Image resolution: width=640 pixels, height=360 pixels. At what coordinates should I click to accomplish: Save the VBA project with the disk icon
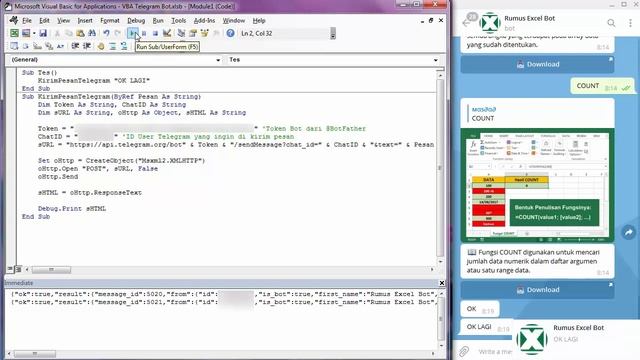coord(43,33)
